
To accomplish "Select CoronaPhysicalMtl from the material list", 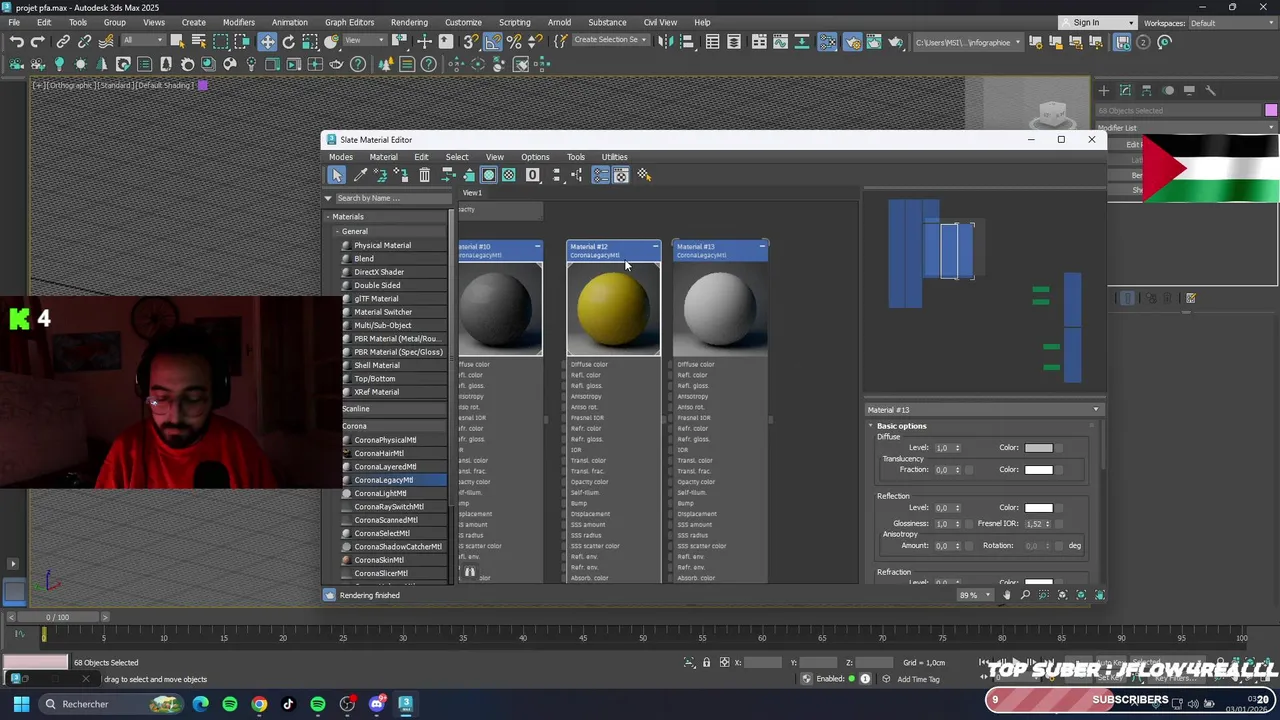I will point(385,440).
